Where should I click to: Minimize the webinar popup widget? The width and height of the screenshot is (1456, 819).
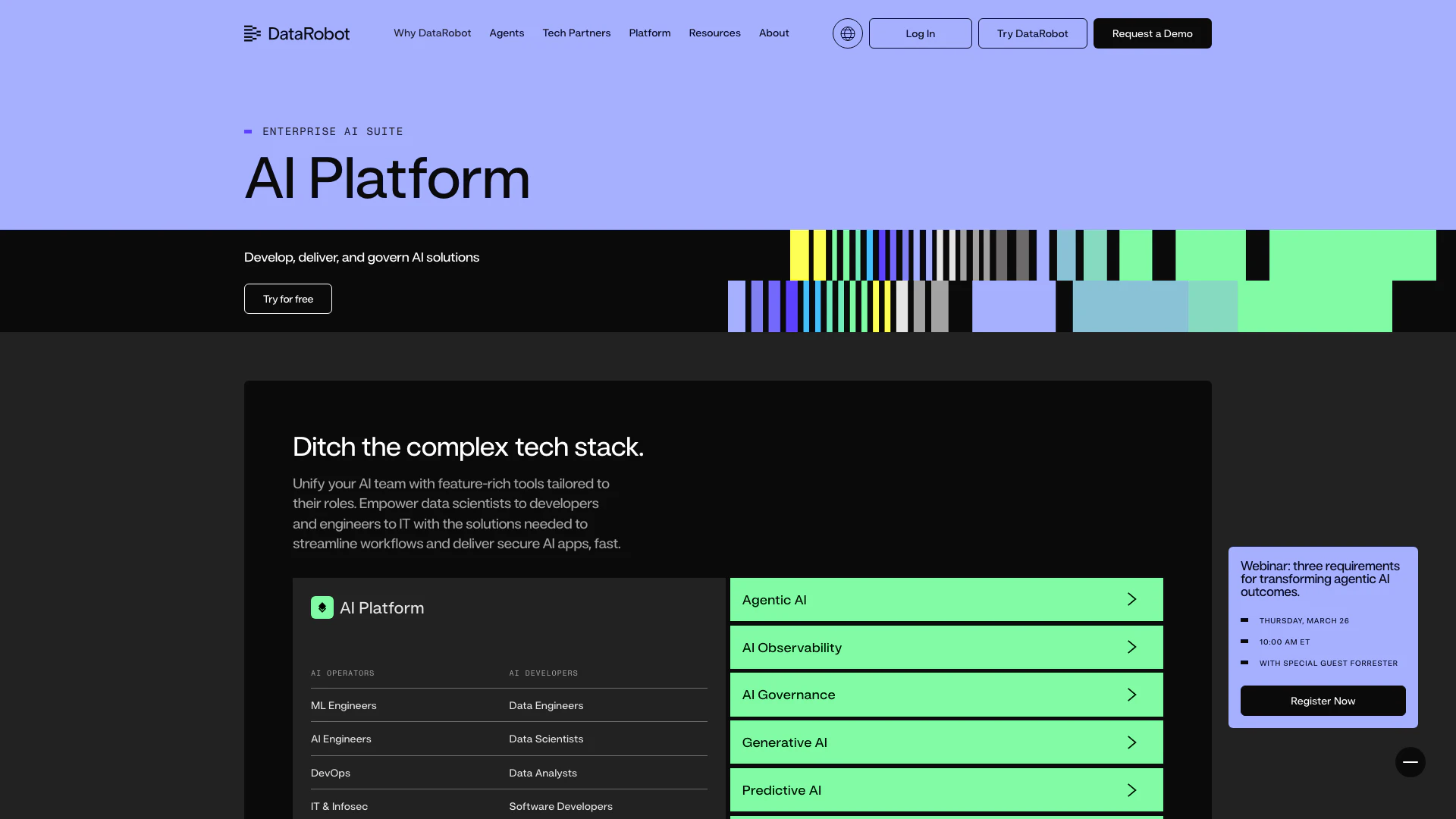[x=1410, y=761]
